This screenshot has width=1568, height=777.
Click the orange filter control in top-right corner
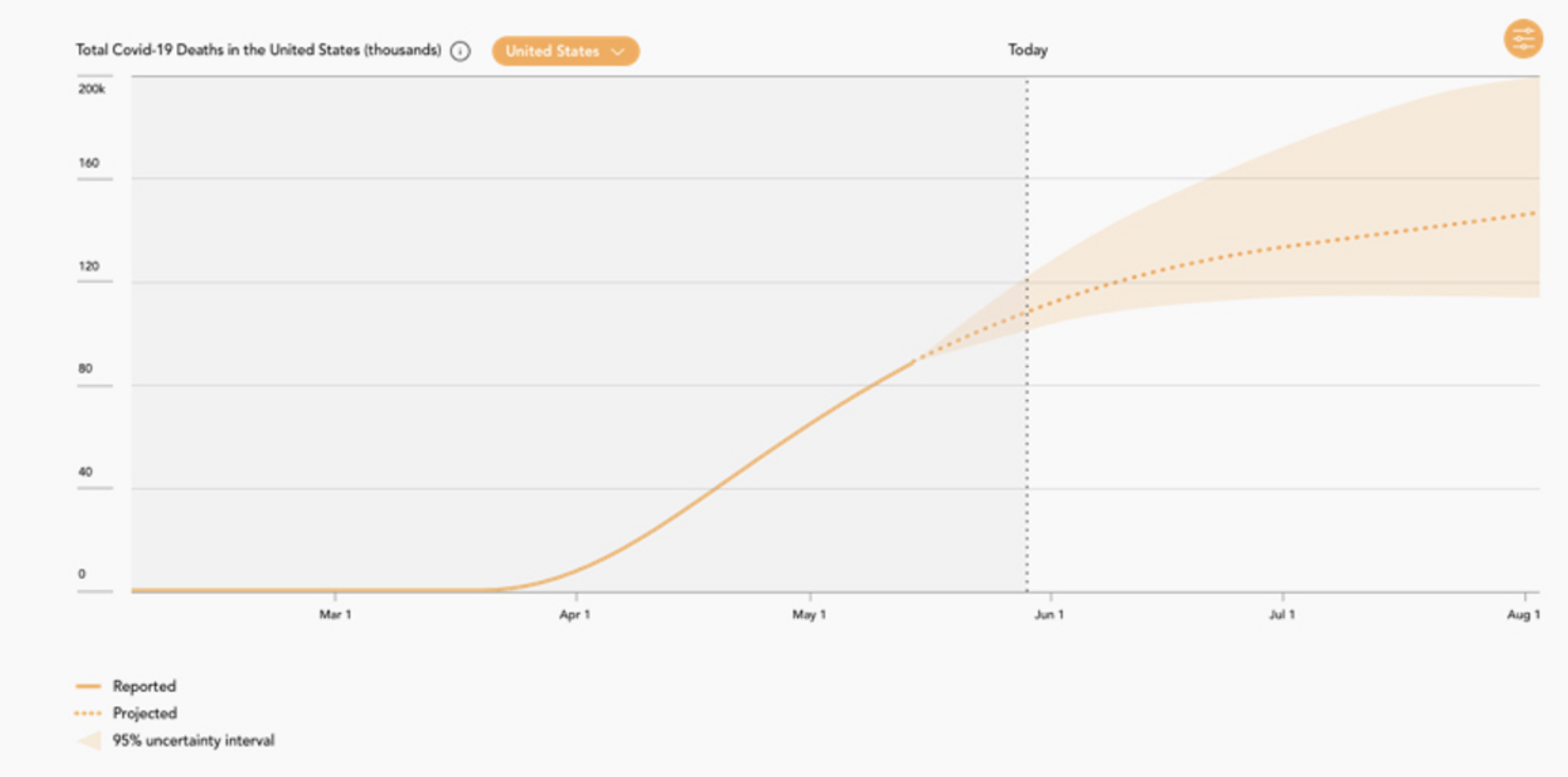click(1524, 38)
